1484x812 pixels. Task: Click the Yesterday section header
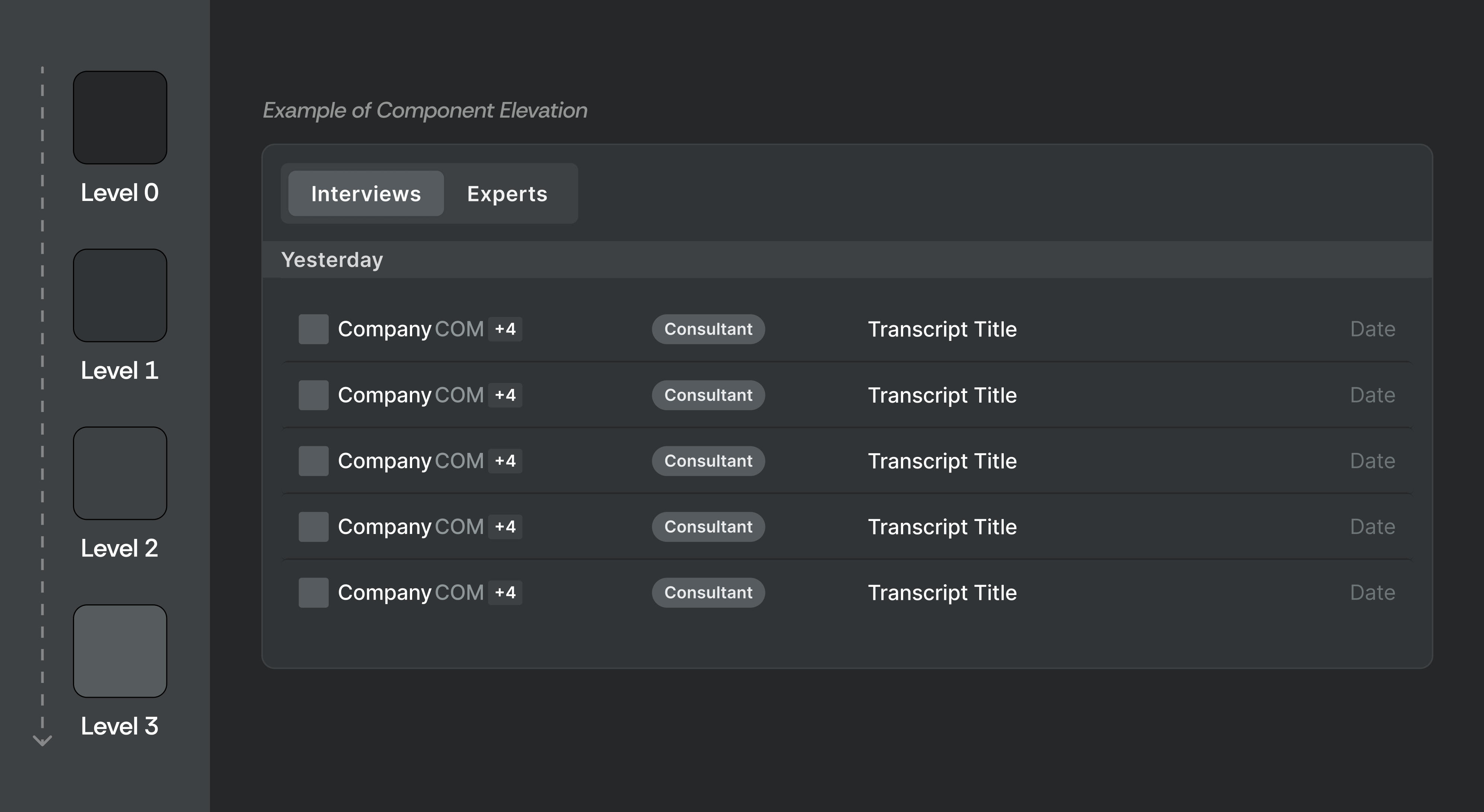pos(332,260)
